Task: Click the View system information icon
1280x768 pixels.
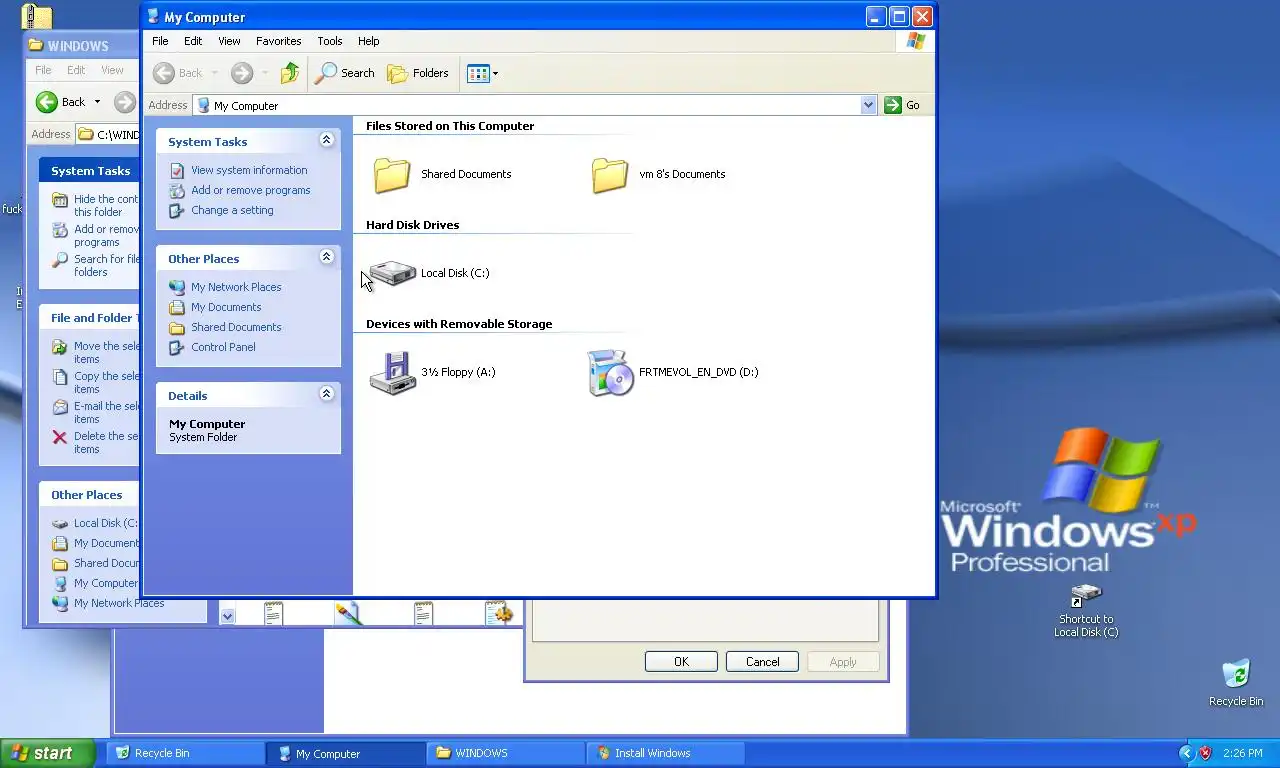Action: (177, 170)
